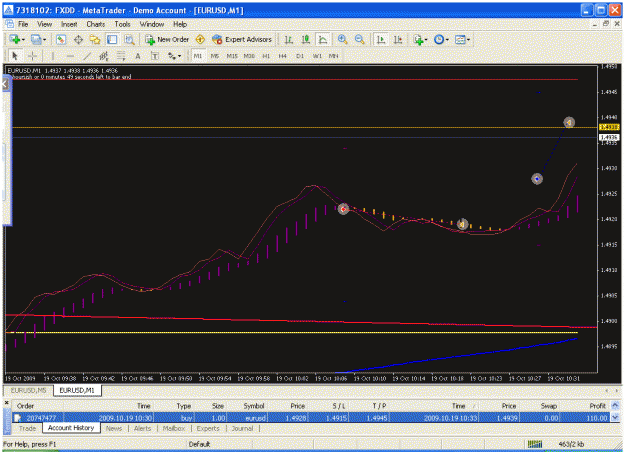This screenshot has width=625, height=452.
Task: Open the Trade tab in Terminal
Action: tap(28, 428)
